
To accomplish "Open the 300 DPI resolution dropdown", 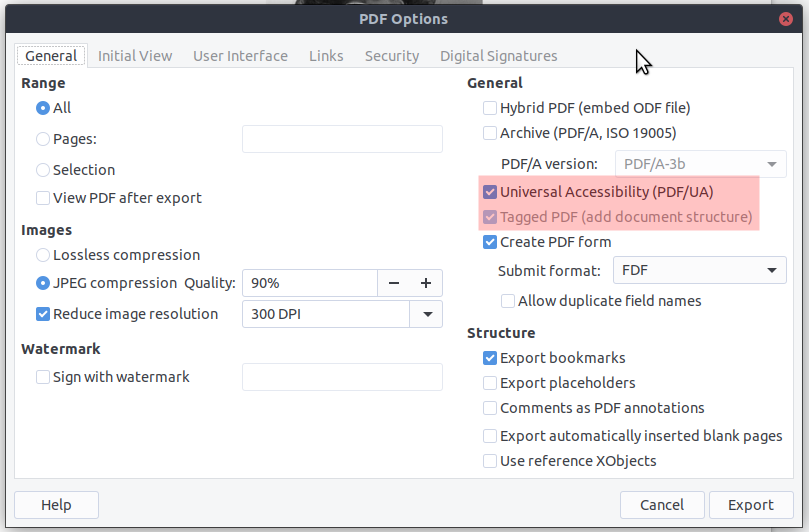I will (x=427, y=314).
